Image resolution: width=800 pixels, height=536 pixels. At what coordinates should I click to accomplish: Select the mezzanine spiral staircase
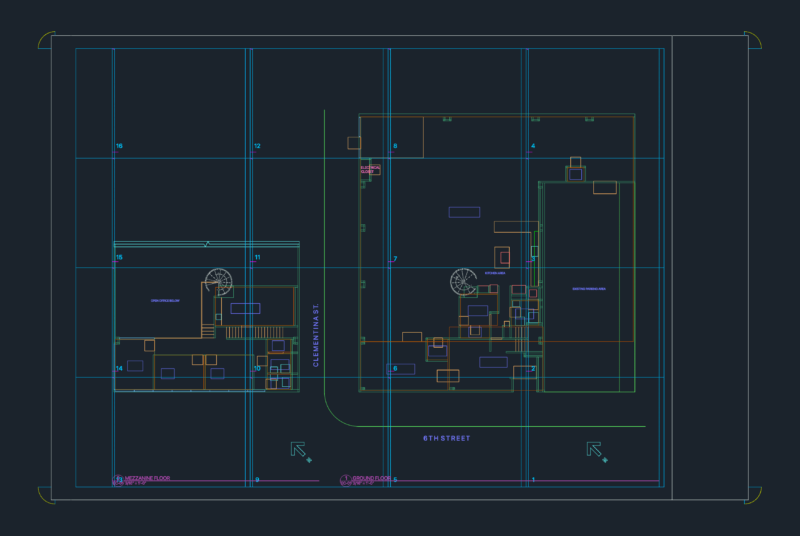[218, 282]
